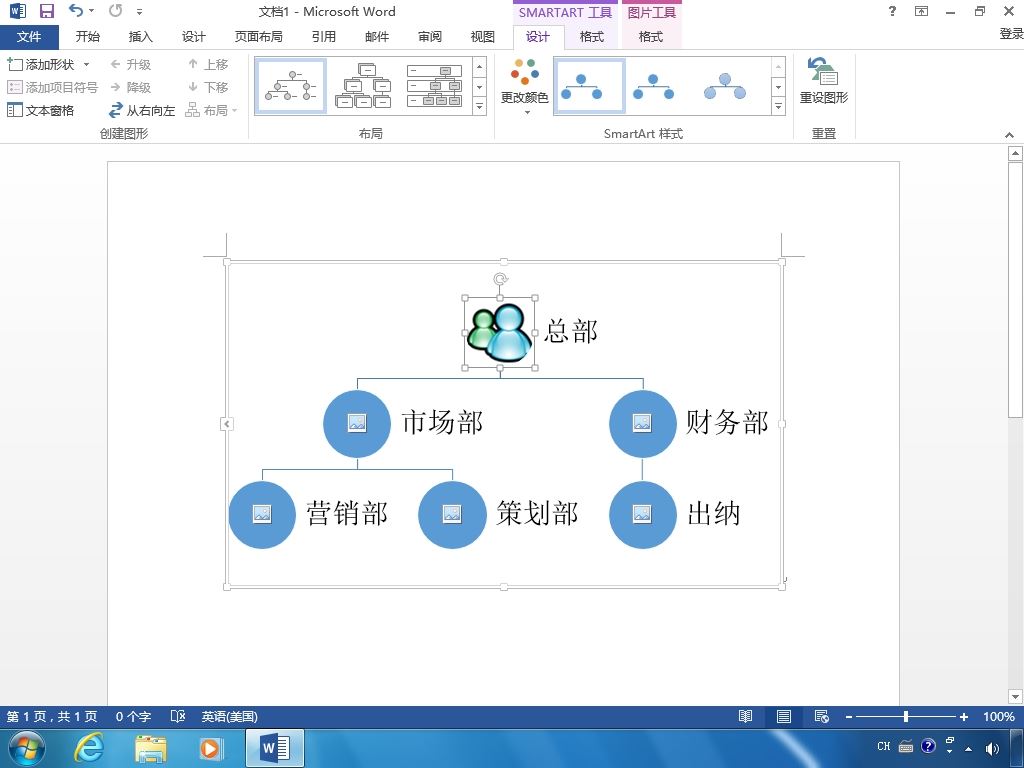Viewport: 1024px width, 768px height.
Task: Click picture placeholder in 出纳 circle
Action: point(642,514)
